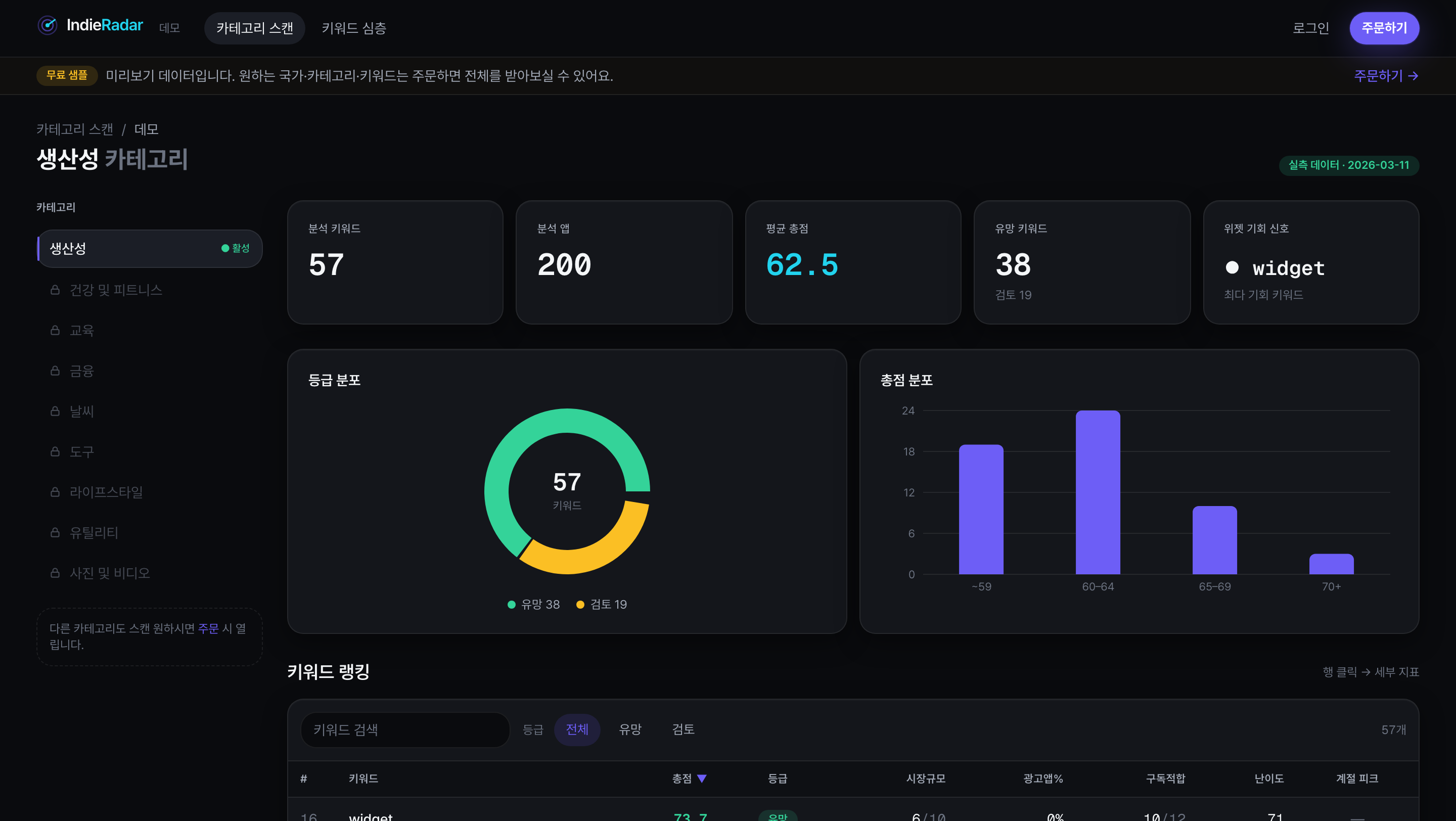This screenshot has height=821, width=1456.
Task: Click the purple 주문하기 button in header
Action: (1384, 28)
